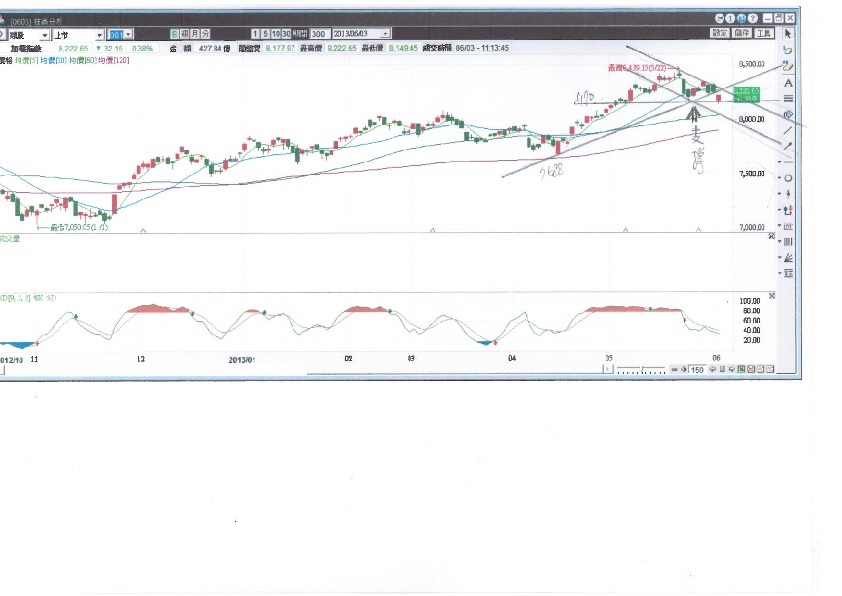Screen dimensions: 842x596
Task: Switch to weekly 週 period
Action: (x=185, y=34)
